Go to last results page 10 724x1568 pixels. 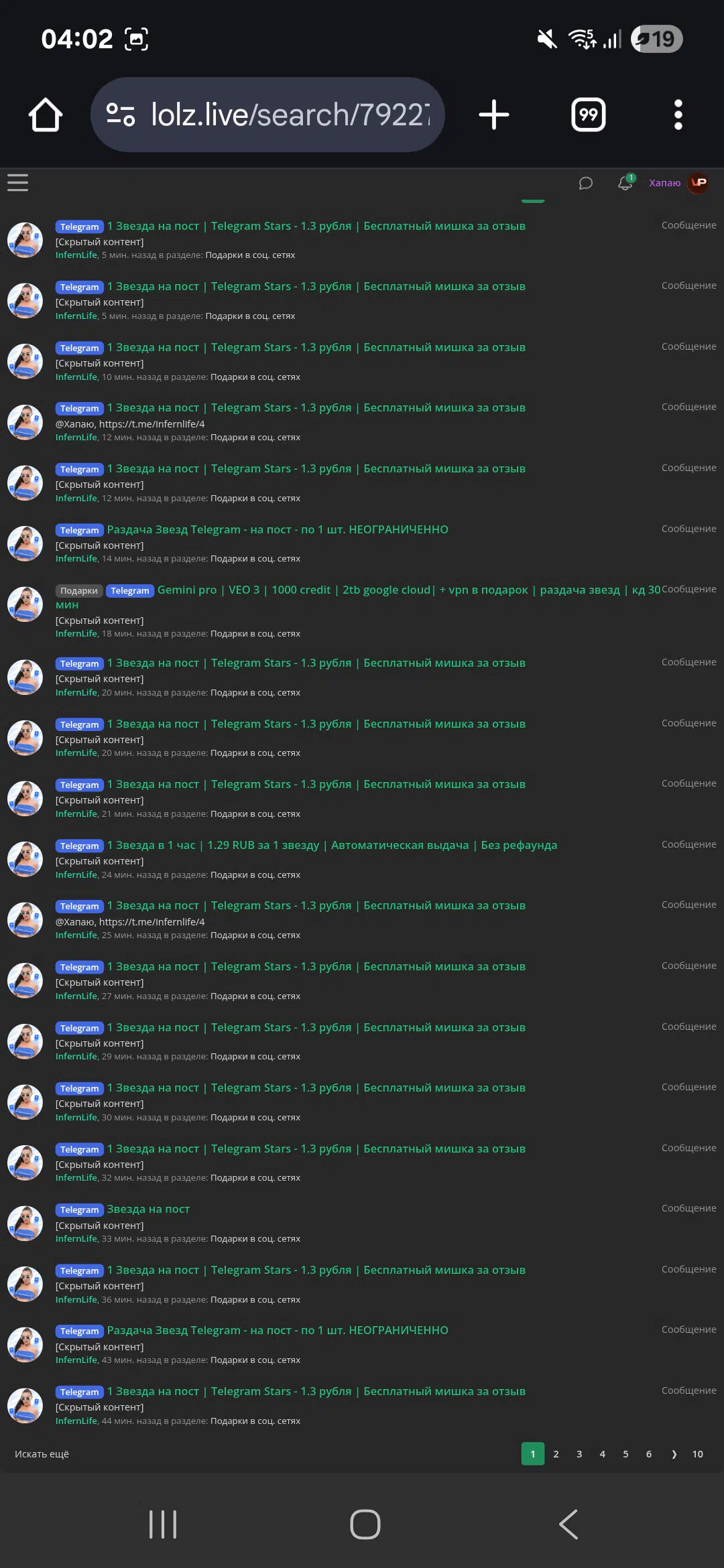697,1453
